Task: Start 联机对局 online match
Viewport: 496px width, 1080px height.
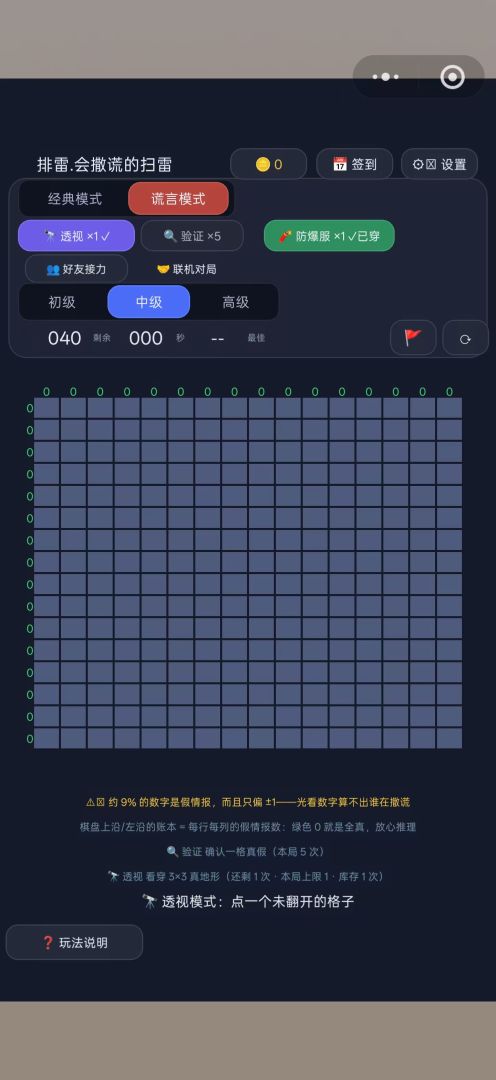Action: click(186, 269)
